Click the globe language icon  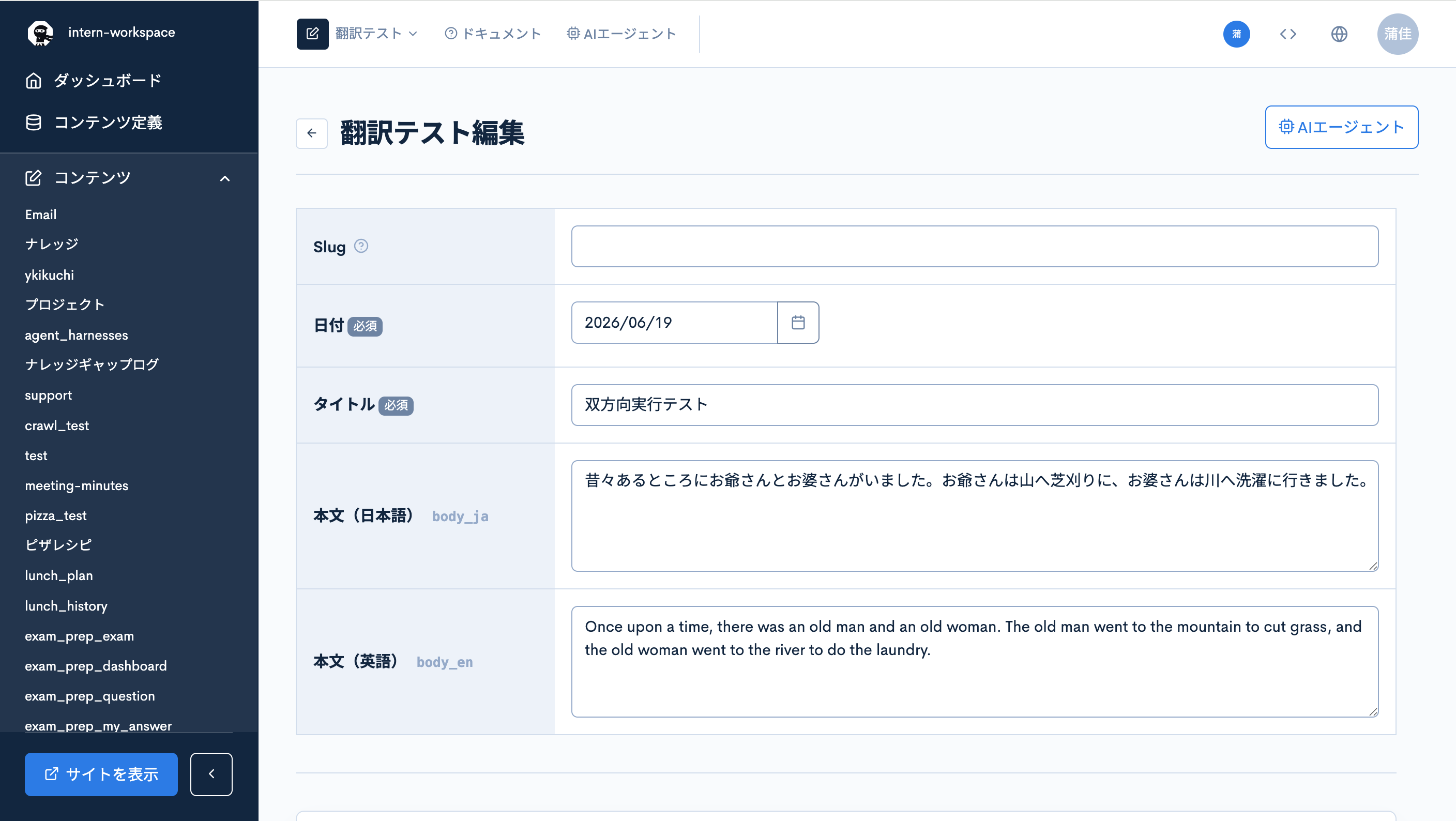coord(1339,34)
